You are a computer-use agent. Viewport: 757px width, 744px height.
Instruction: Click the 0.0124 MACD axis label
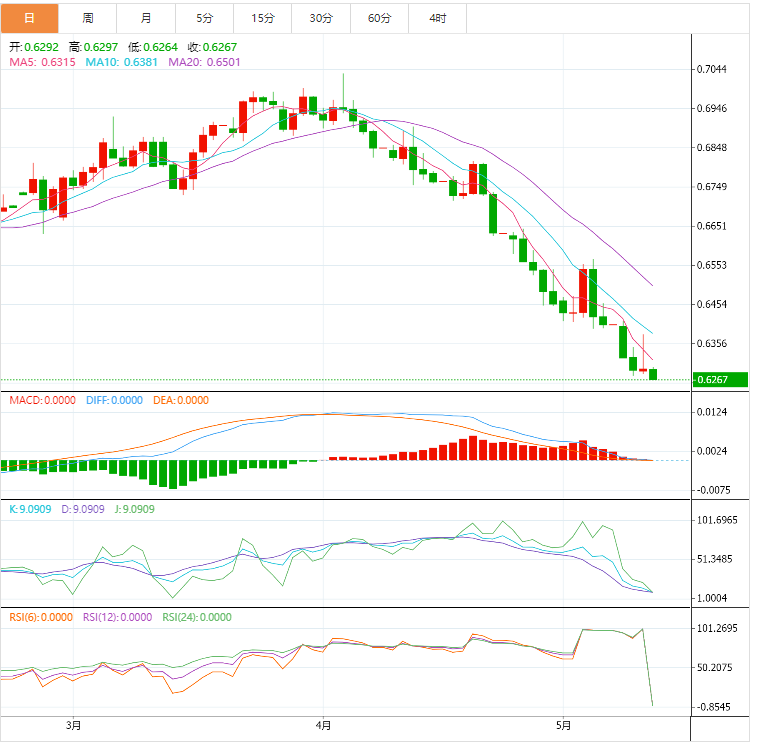[712, 412]
